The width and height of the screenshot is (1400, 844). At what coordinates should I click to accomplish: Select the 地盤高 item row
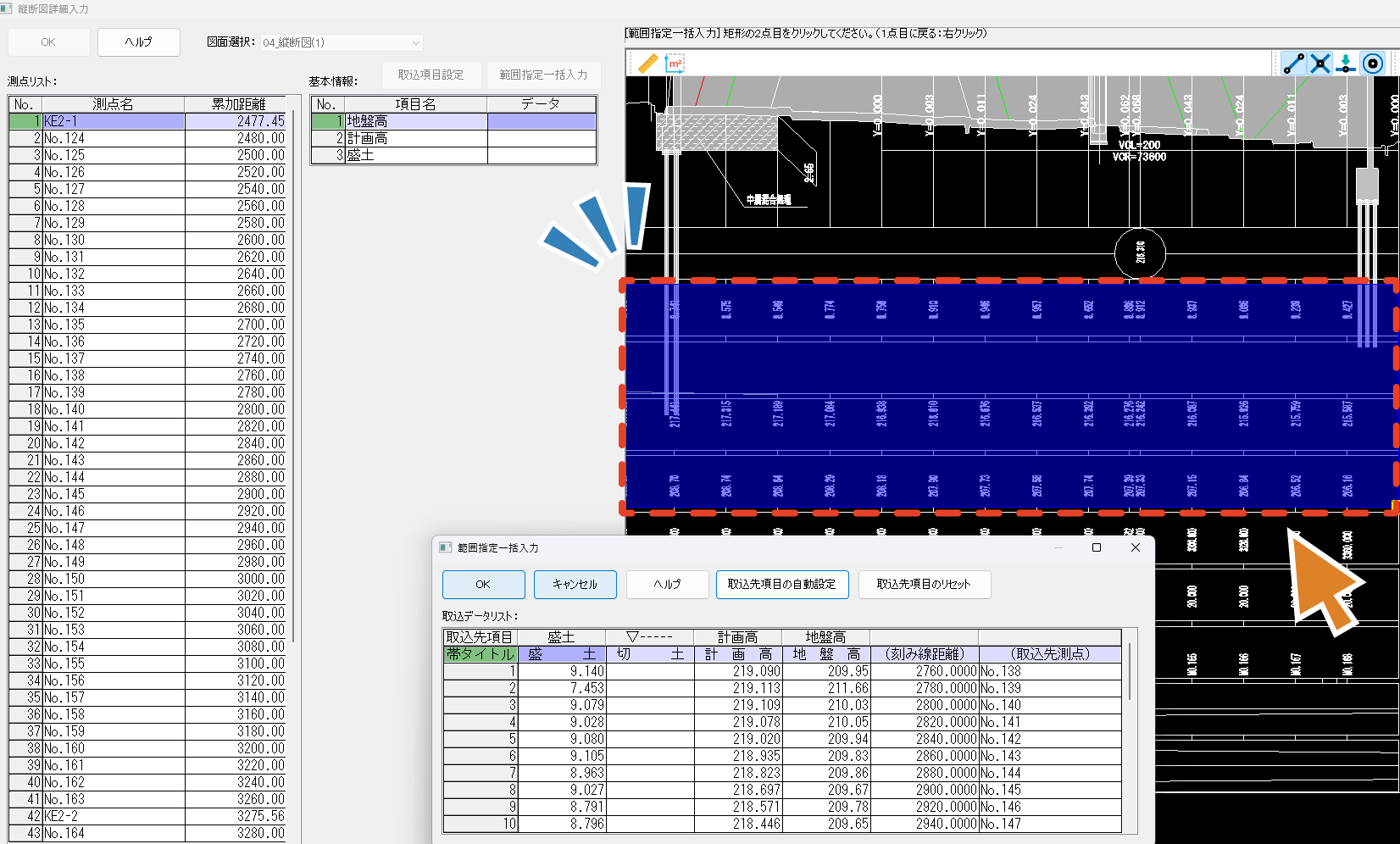(x=454, y=121)
